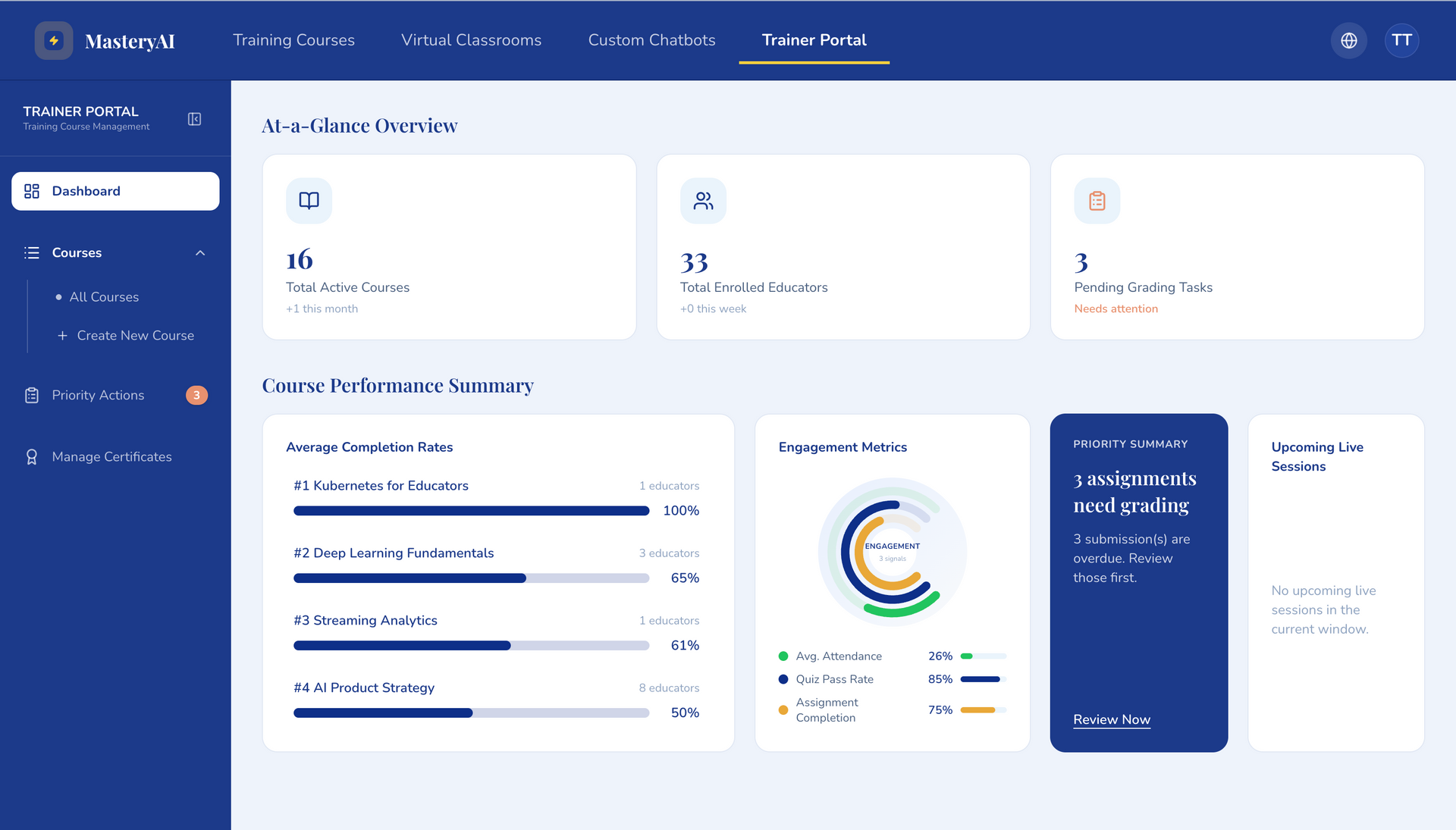The image size is (1456, 830).
Task: Collapse the sidebar panel icon
Action: [x=194, y=119]
